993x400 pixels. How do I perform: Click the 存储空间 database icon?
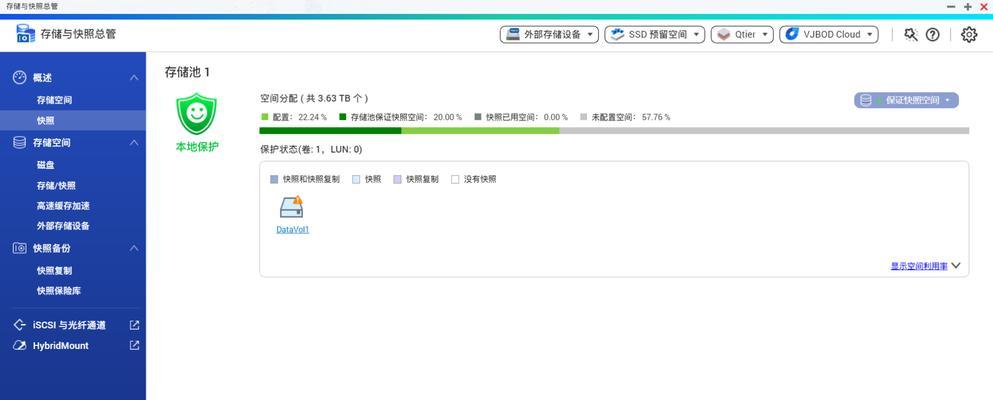[20, 143]
